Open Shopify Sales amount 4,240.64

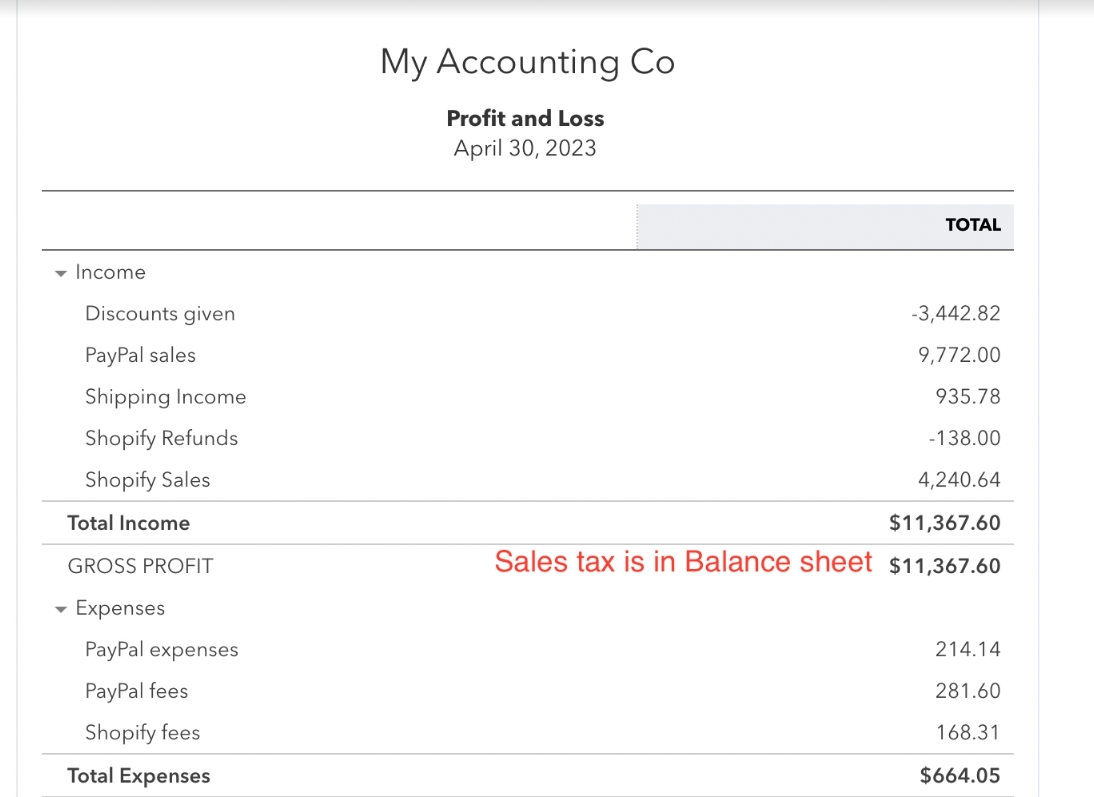959,480
